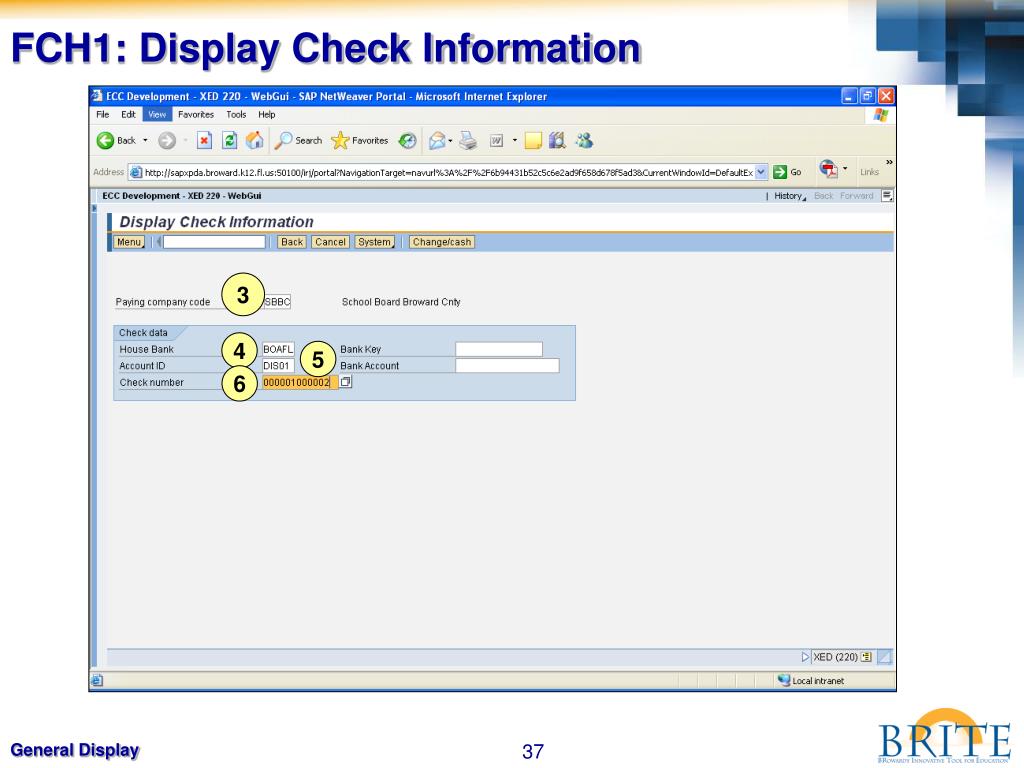Click the page icon in IE status bar
This screenshot has width=1024, height=768.
[x=97, y=680]
